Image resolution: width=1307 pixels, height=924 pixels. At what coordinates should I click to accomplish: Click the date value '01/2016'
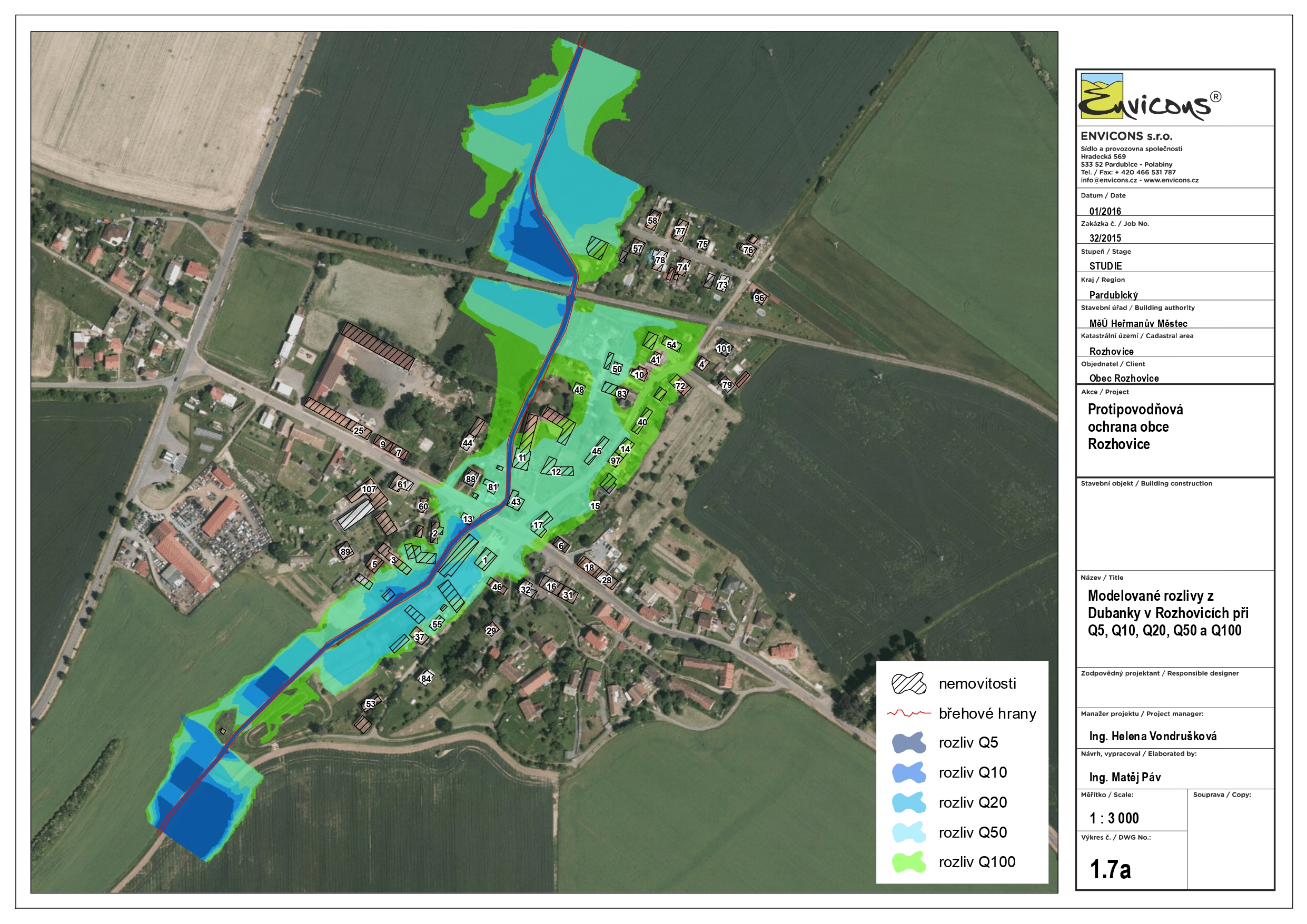click(1105, 211)
